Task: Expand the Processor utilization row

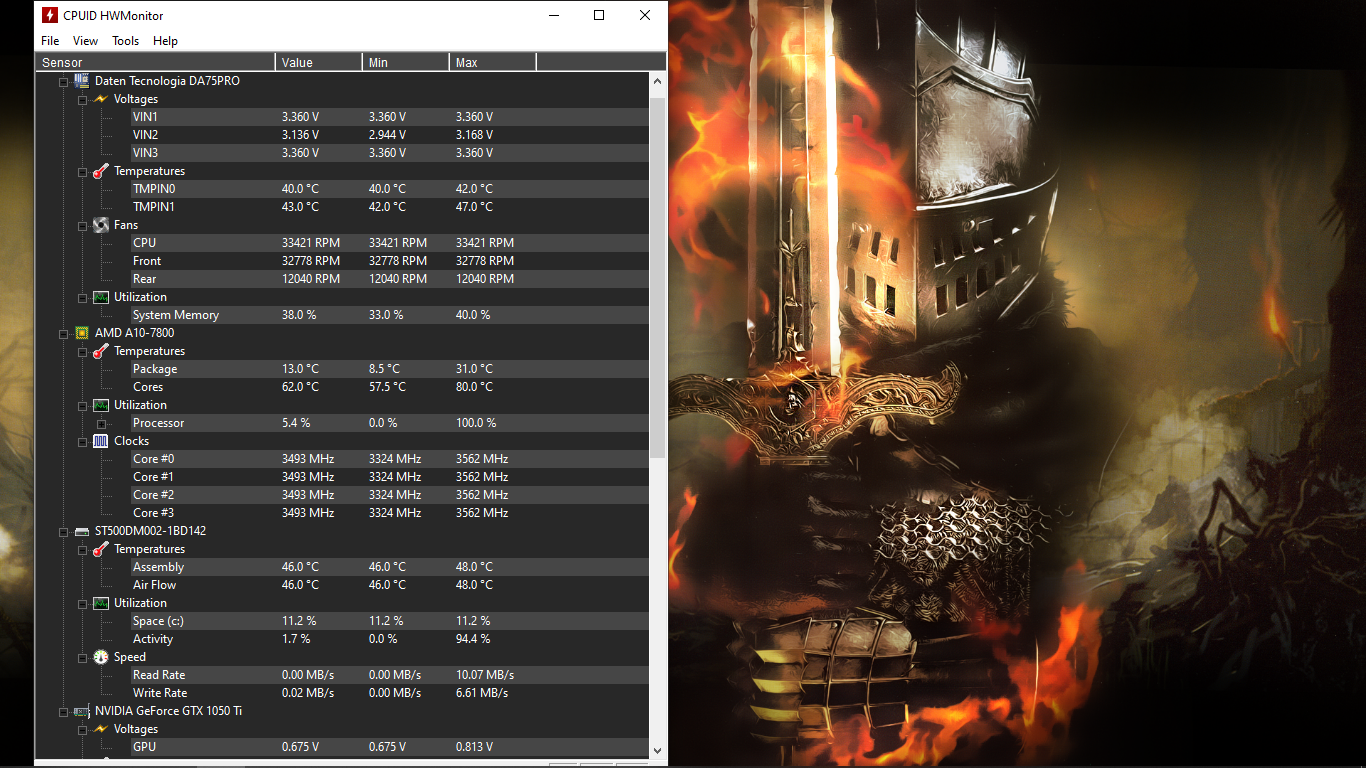Action: pos(101,423)
